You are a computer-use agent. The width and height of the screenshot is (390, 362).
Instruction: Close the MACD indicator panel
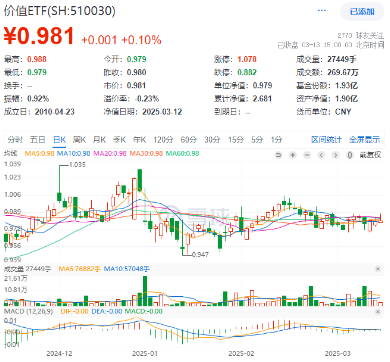tap(378, 312)
